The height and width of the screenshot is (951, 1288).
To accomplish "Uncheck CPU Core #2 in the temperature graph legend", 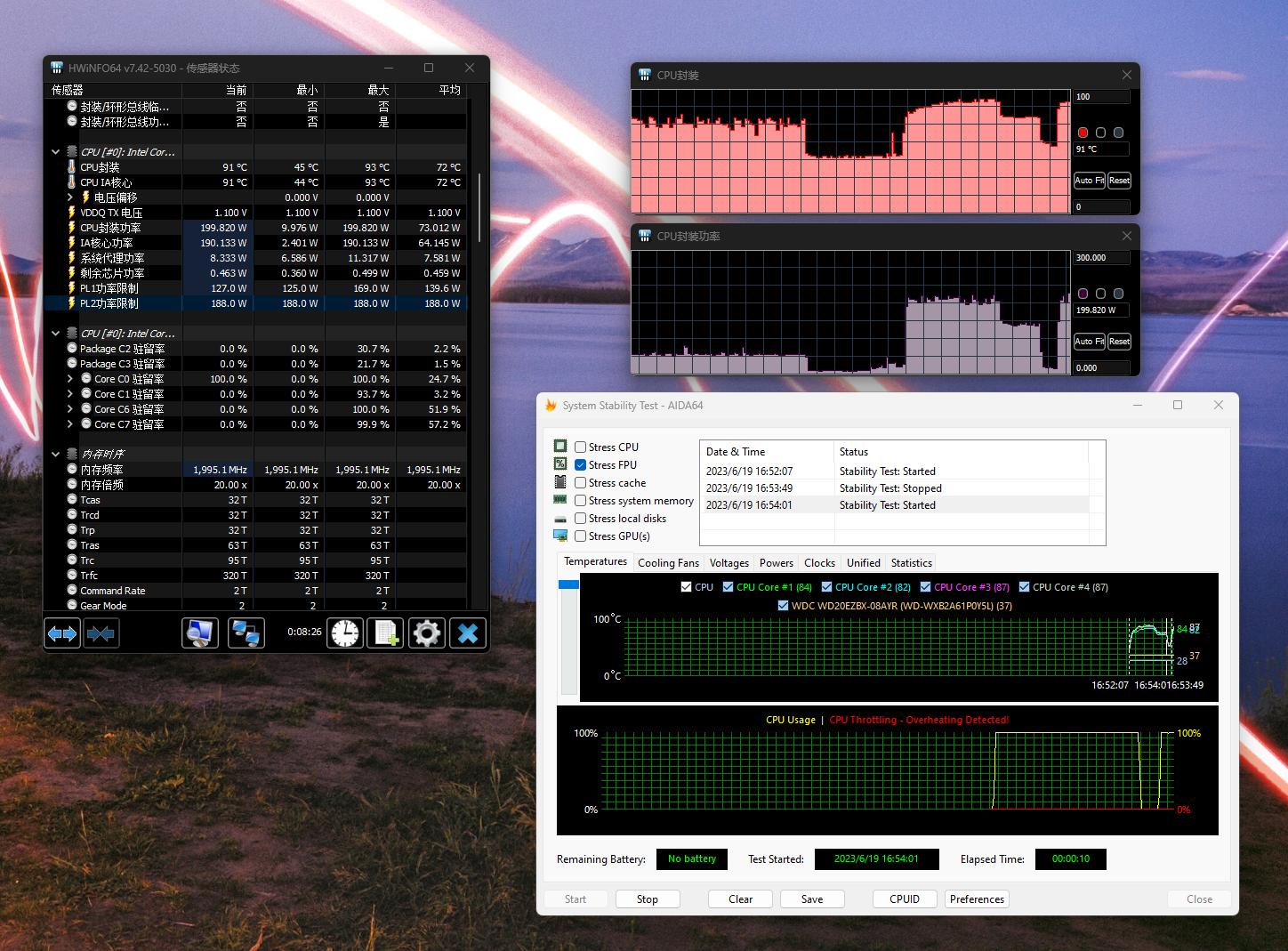I will click(x=826, y=586).
